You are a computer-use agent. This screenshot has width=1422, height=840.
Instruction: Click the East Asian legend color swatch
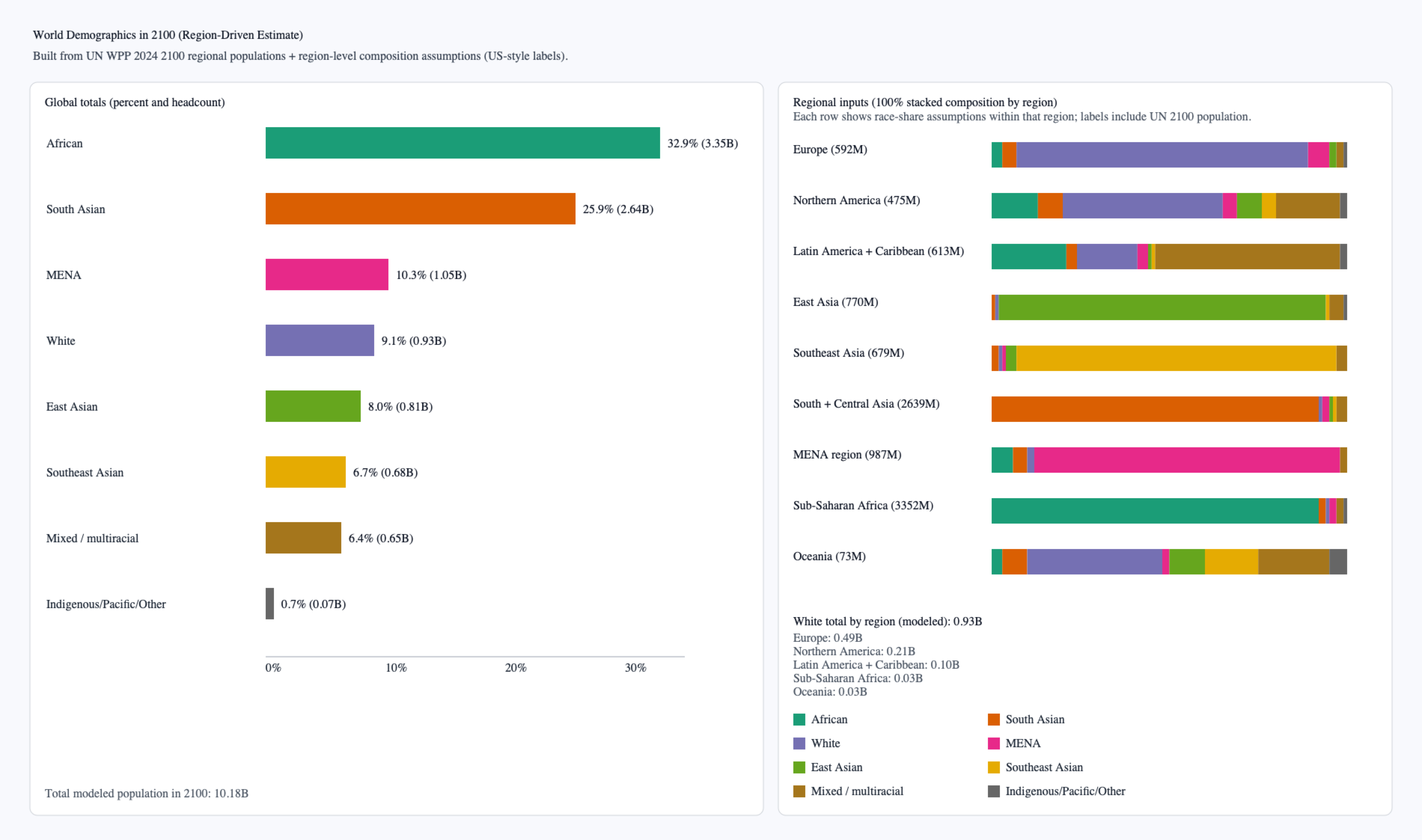click(799, 767)
